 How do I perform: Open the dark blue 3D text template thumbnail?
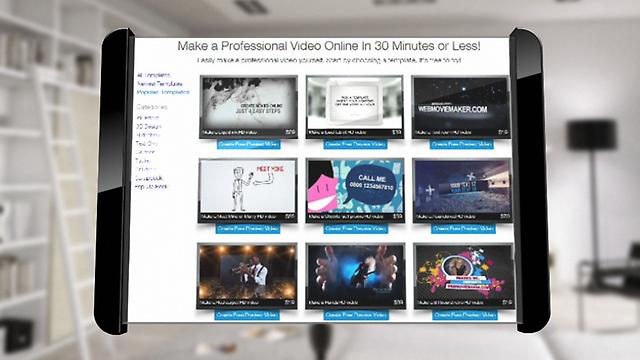pyautogui.click(x=462, y=191)
